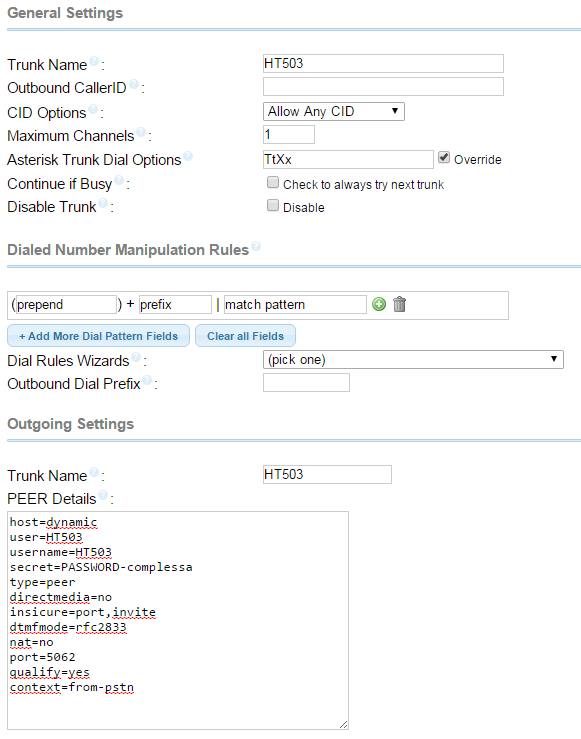Click help icon beside Outgoing Trunk Name

[x=94, y=472]
